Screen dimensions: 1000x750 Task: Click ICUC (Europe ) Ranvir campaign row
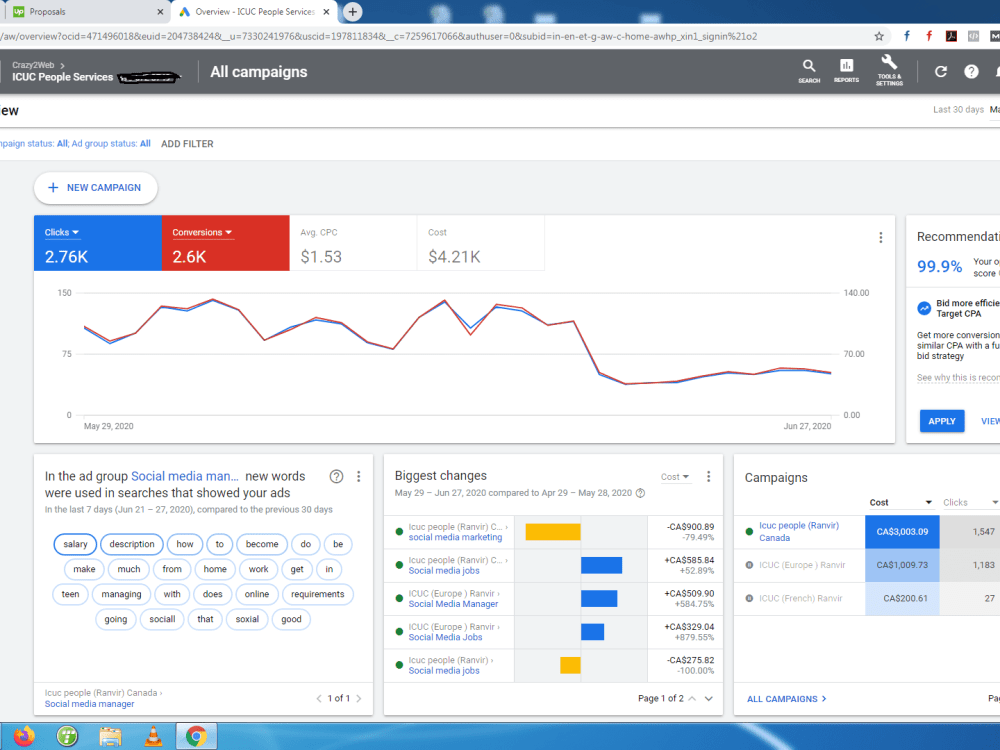tap(802, 565)
